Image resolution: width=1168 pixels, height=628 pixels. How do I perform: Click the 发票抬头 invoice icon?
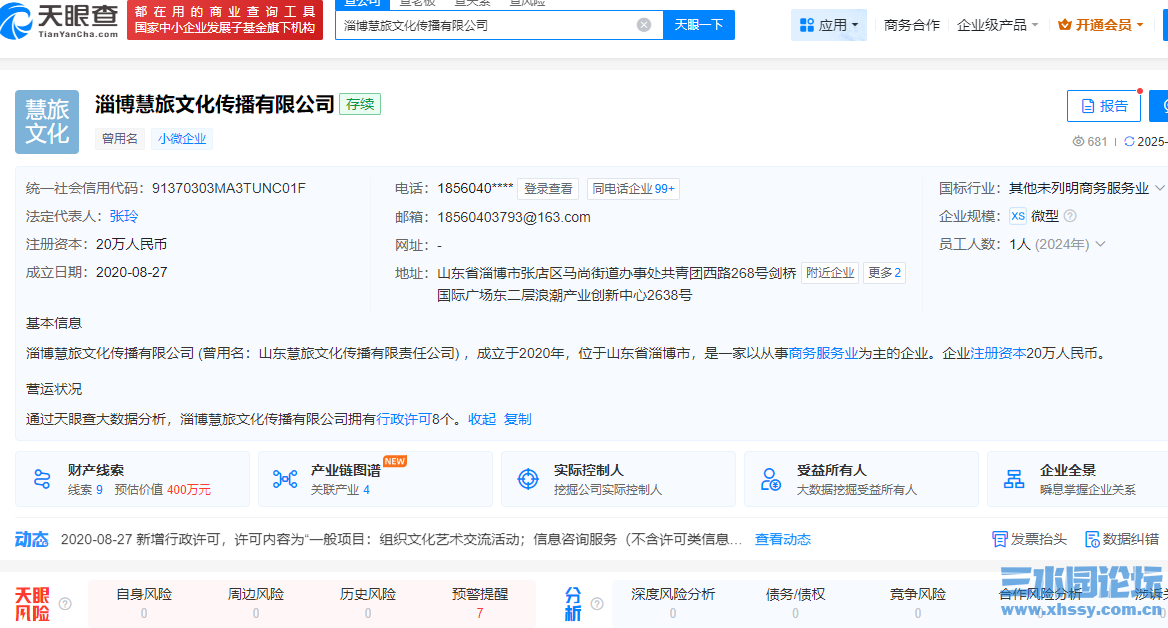(1000, 538)
